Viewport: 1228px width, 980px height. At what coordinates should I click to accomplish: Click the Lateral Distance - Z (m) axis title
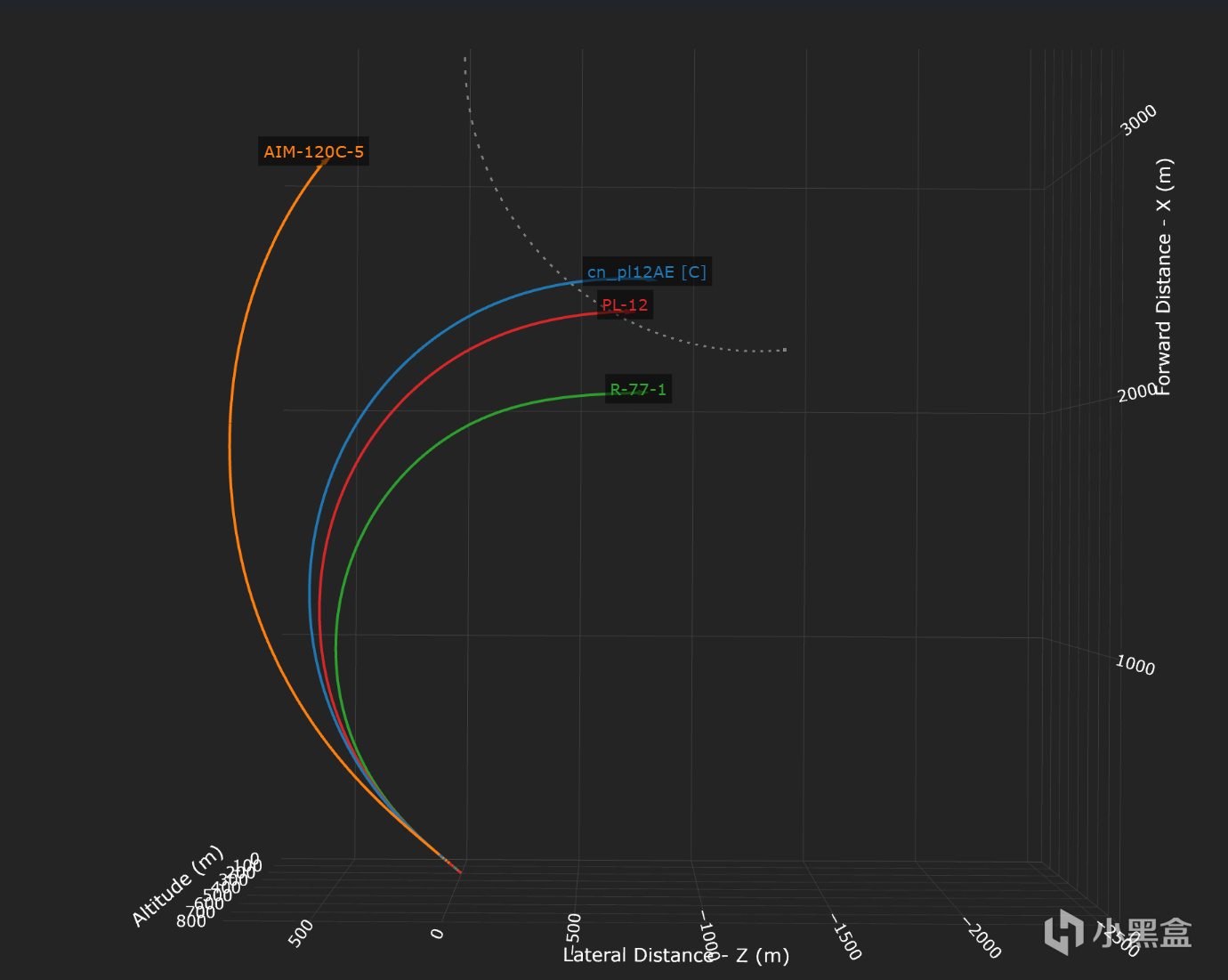(676, 955)
